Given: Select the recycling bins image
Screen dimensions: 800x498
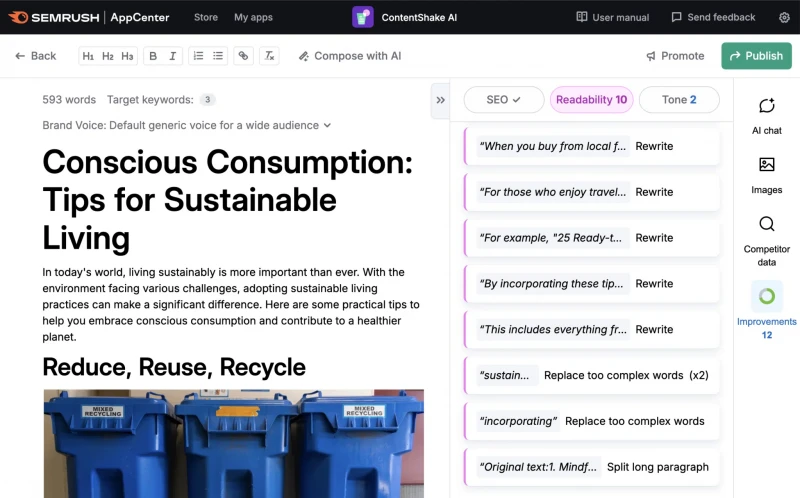Looking at the screenshot, I should point(234,444).
